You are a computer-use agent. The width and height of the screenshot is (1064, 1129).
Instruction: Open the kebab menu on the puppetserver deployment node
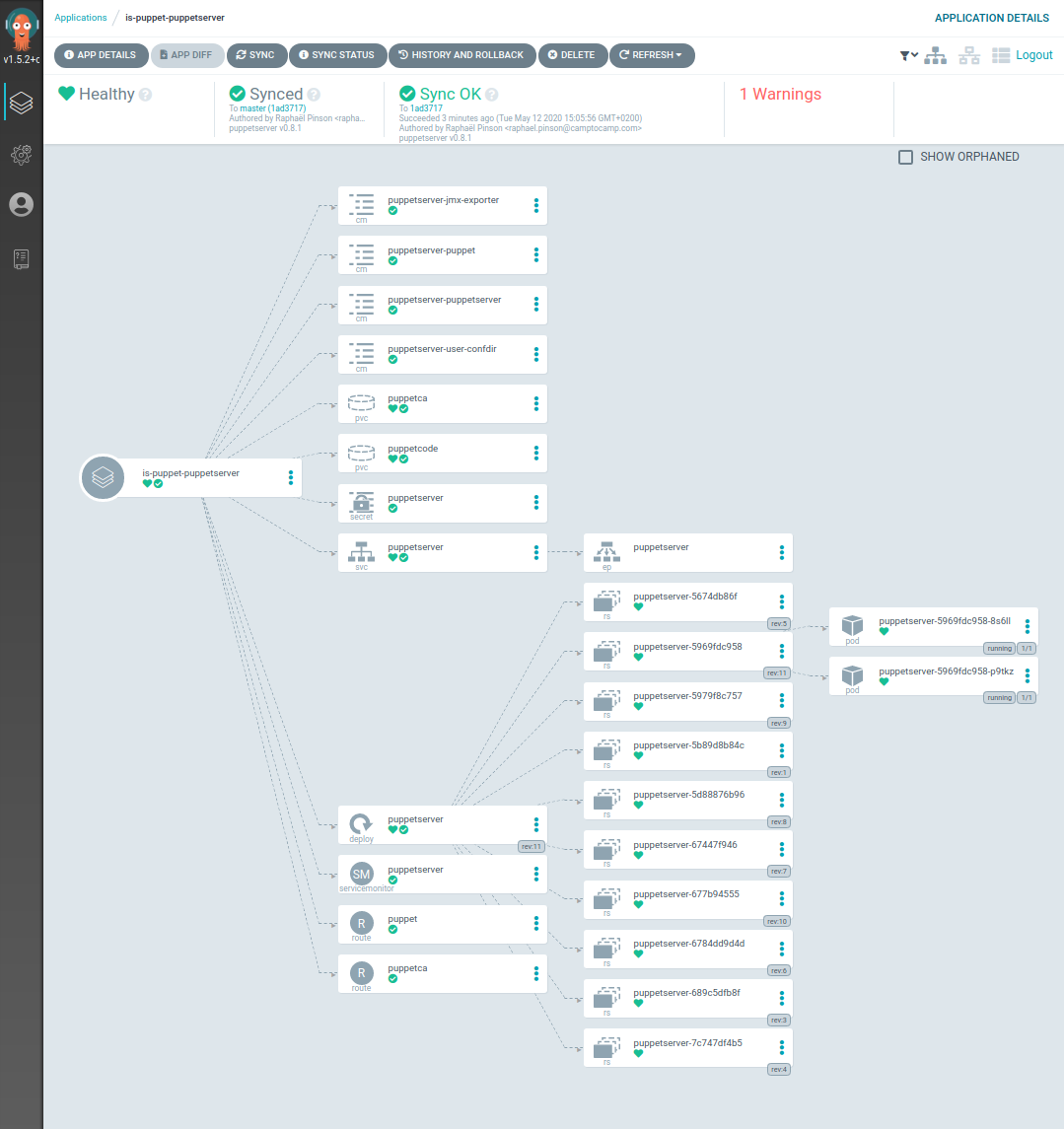535,824
